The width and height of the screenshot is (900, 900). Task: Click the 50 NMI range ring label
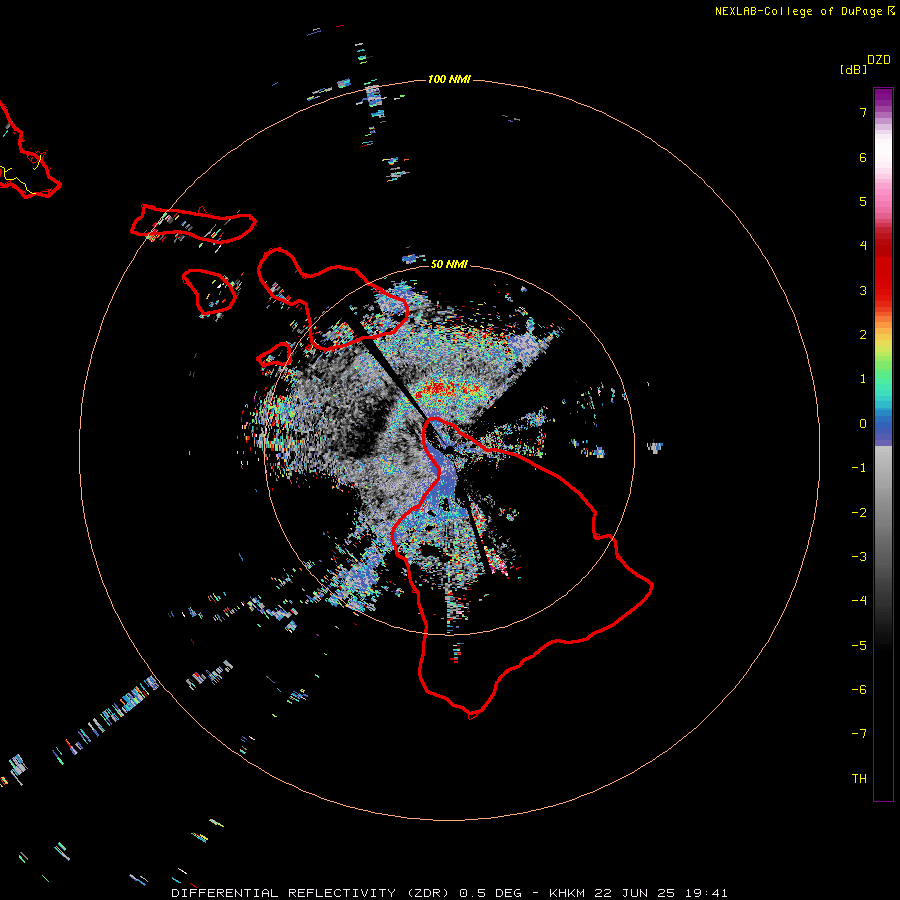[x=449, y=264]
